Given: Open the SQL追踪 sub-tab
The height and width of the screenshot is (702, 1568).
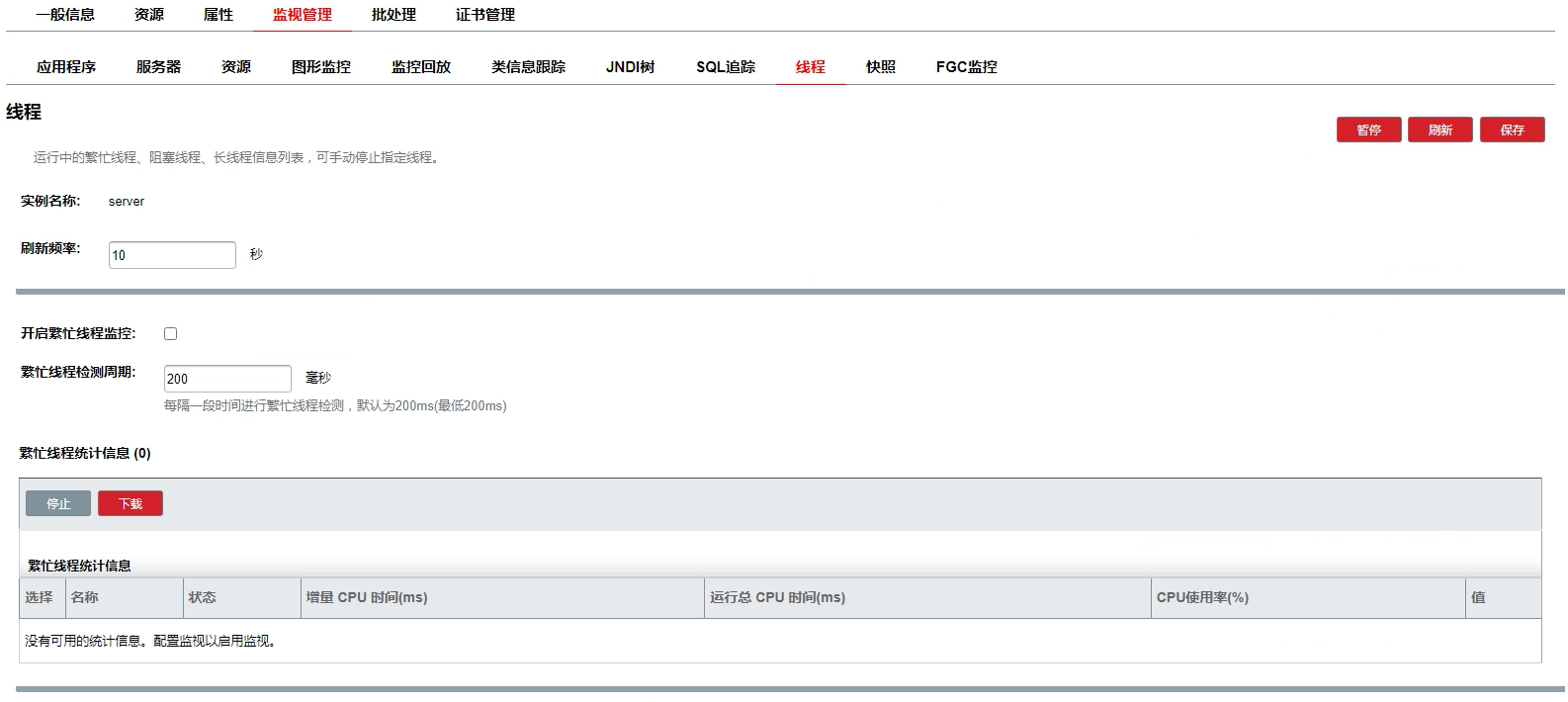Looking at the screenshot, I should [726, 67].
